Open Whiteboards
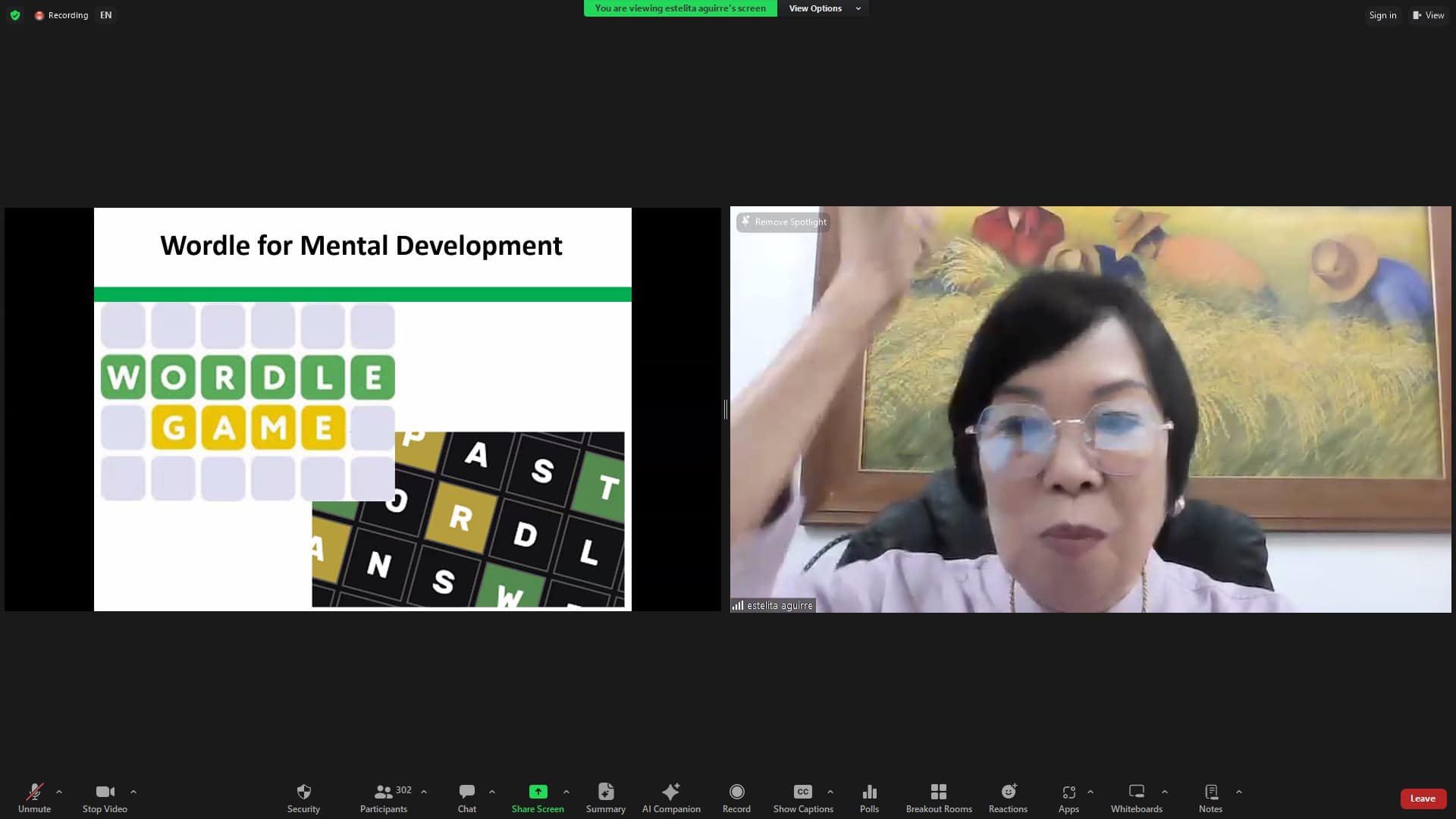The height and width of the screenshot is (819, 1456). point(1137,798)
